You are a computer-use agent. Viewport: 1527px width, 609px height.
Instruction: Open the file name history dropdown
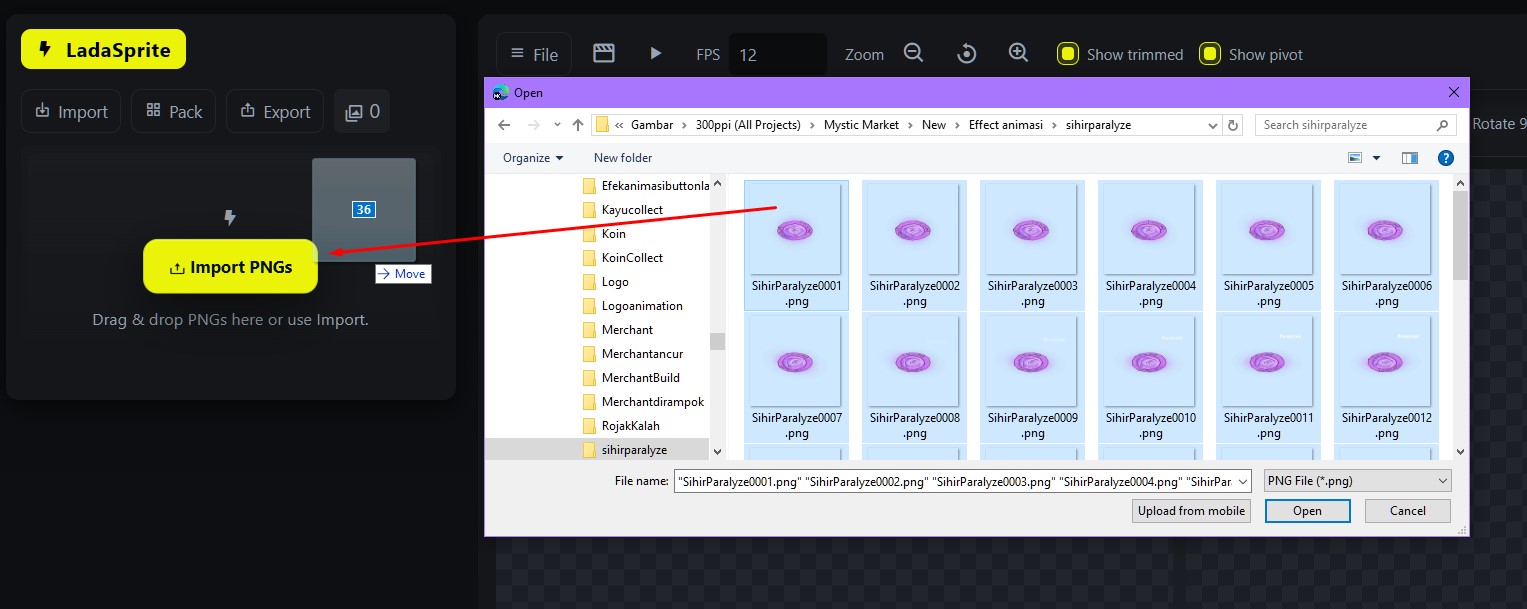1240,480
